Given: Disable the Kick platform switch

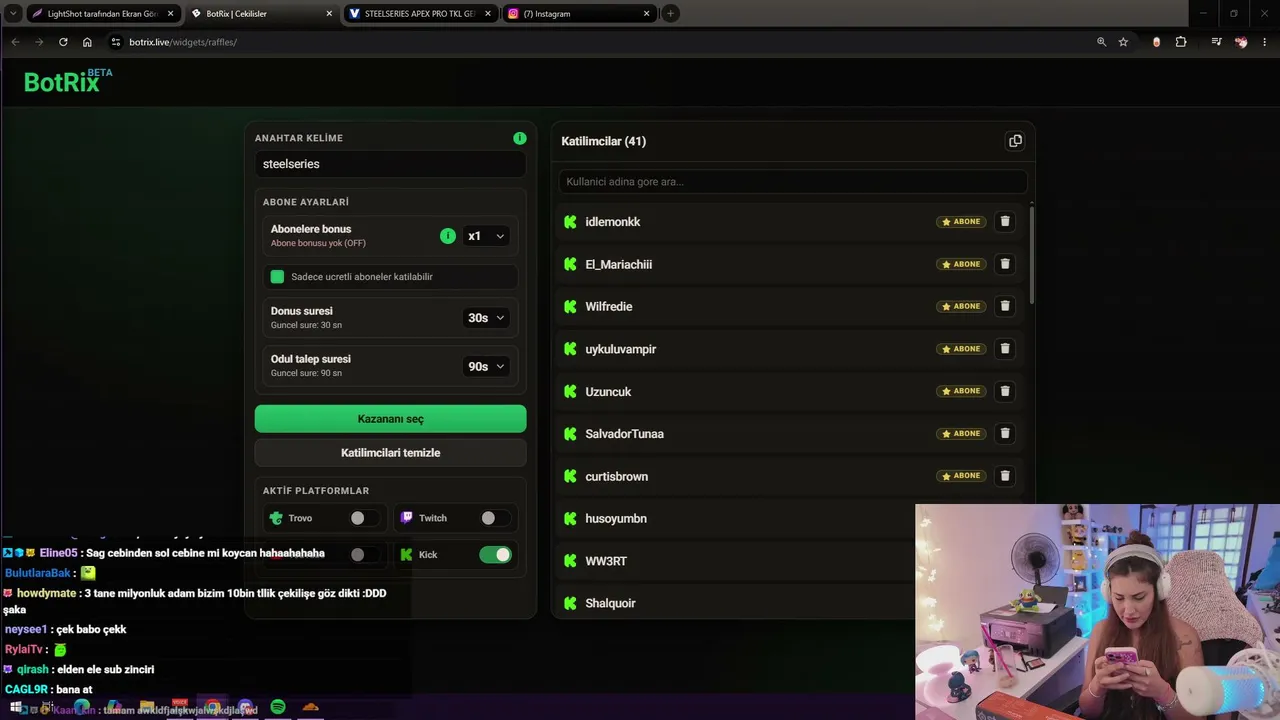Looking at the screenshot, I should (495, 554).
